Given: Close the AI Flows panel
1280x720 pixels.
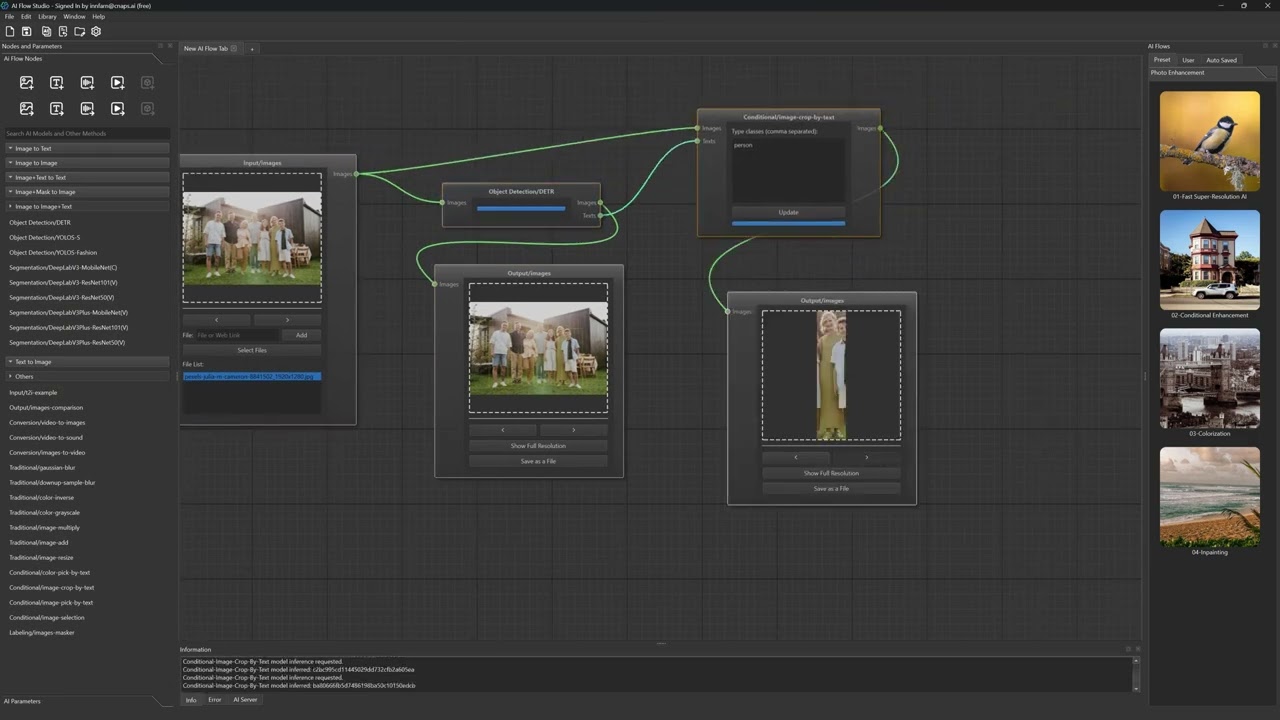Looking at the screenshot, I should click(1274, 46).
